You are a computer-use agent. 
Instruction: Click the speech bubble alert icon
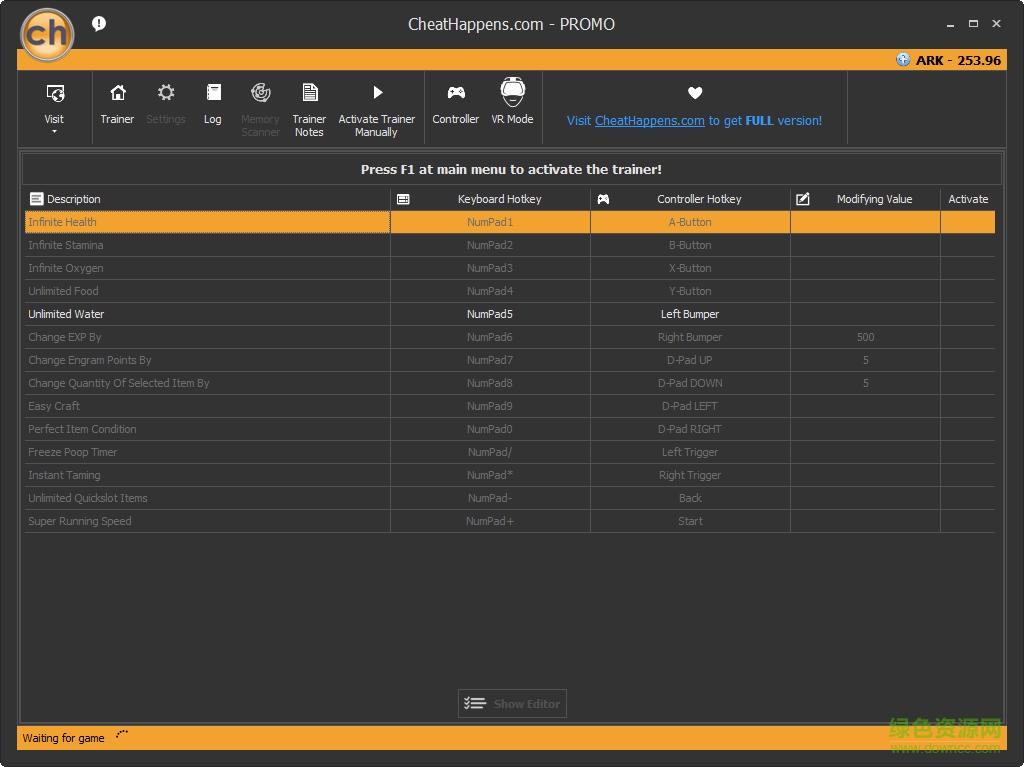coord(99,24)
